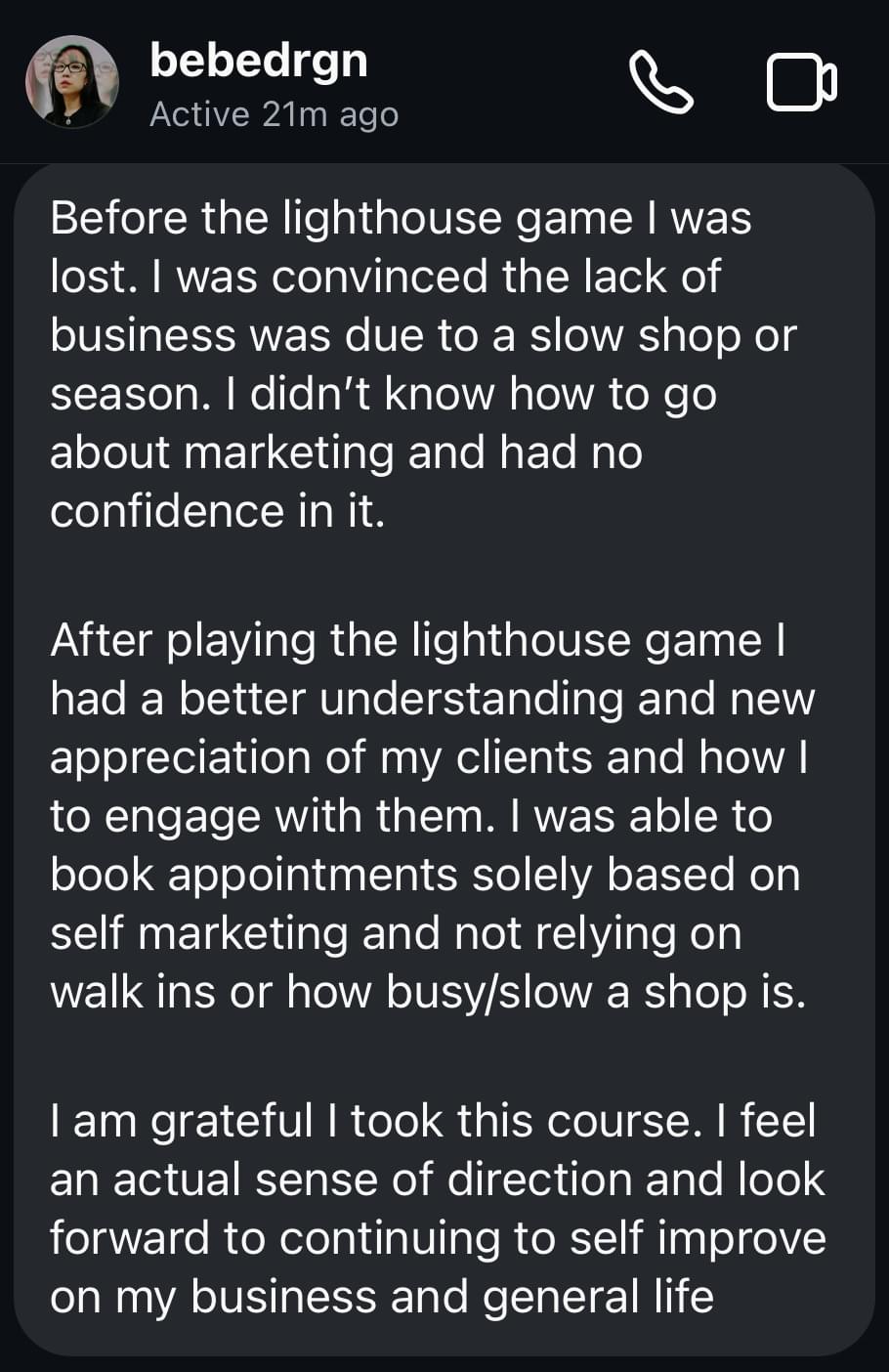The width and height of the screenshot is (889, 1372).
Task: Tap the phrase "appreciation of my clients"
Action: pyautogui.click(x=320, y=758)
